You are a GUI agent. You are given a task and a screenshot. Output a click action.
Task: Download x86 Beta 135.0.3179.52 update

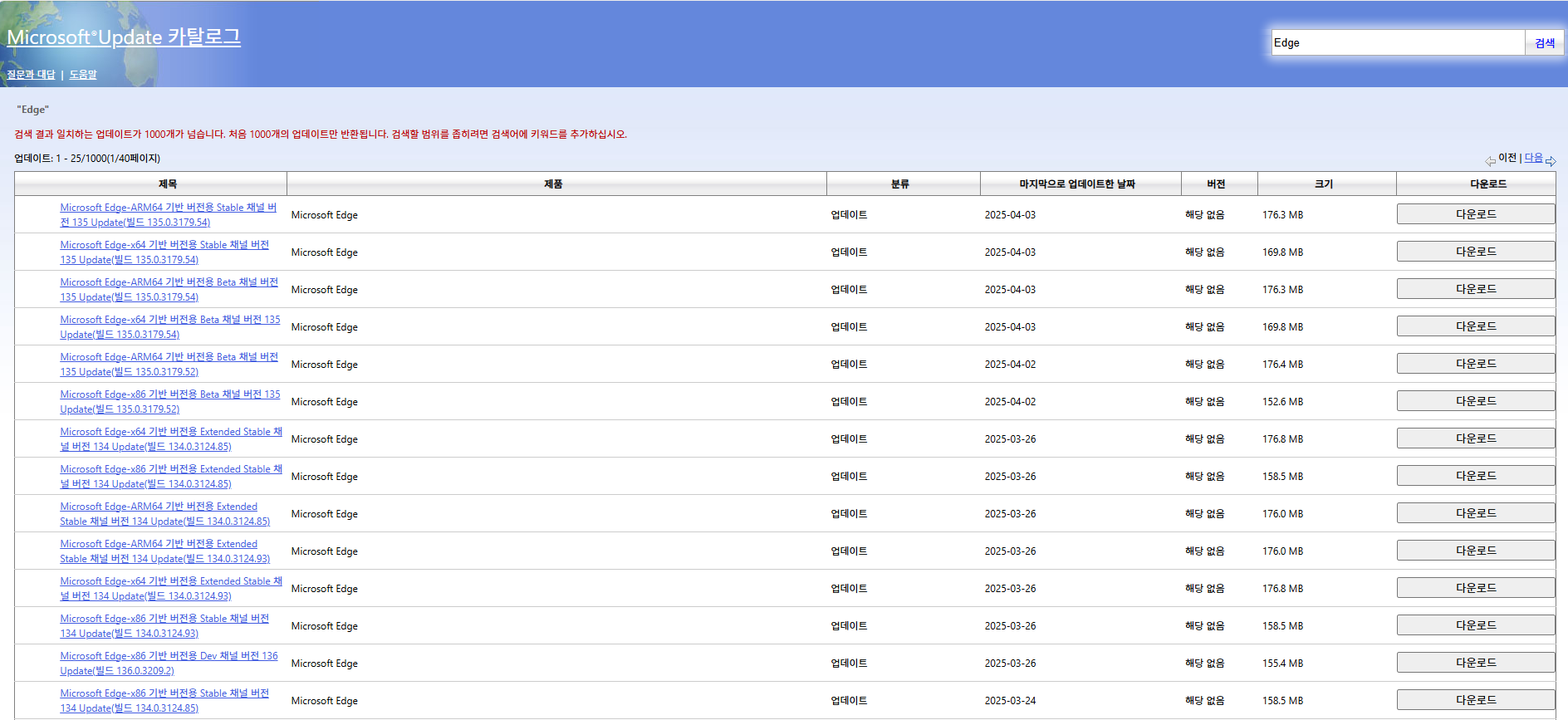pyautogui.click(x=1476, y=401)
